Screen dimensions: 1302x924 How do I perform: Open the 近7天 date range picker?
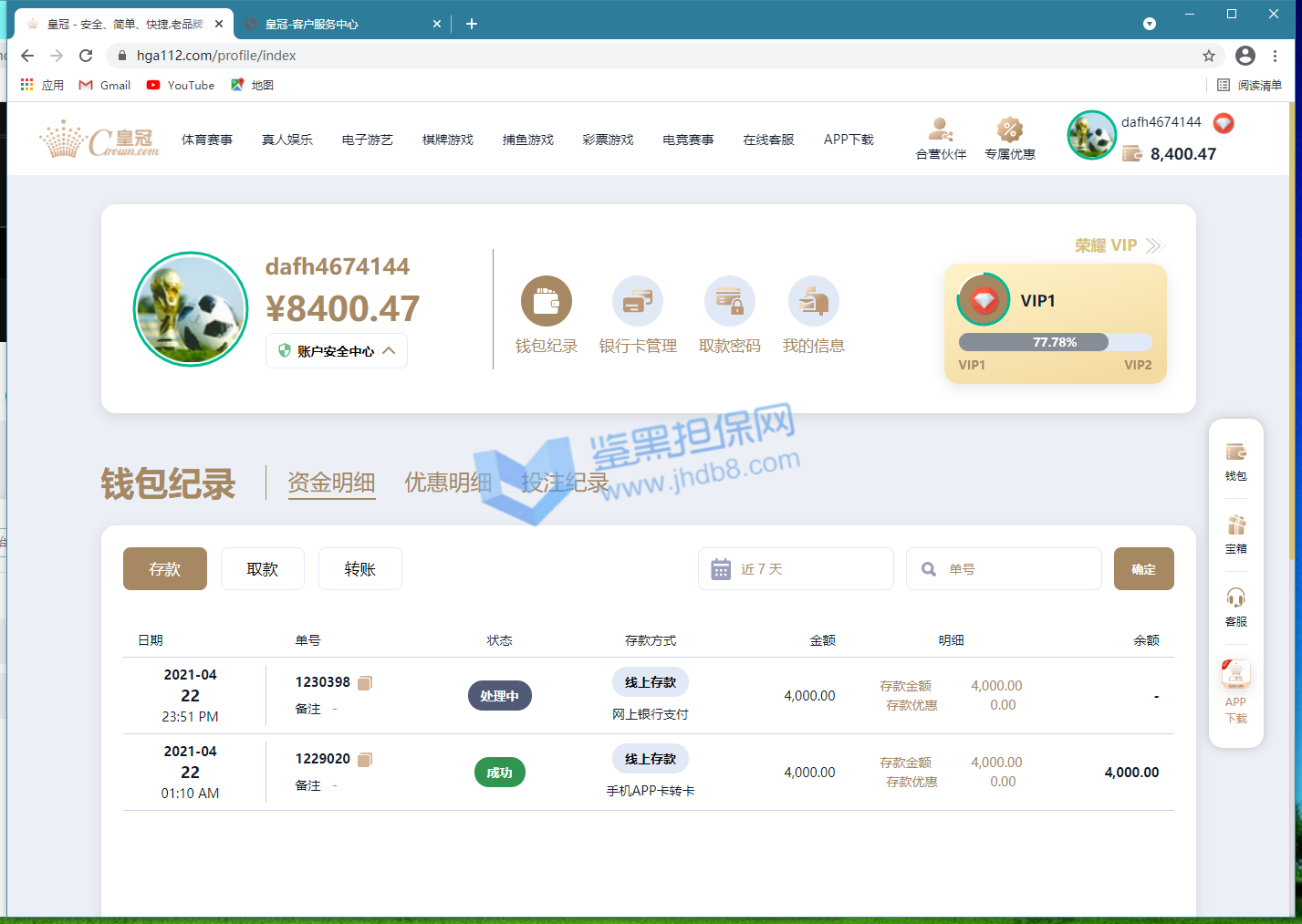795,569
